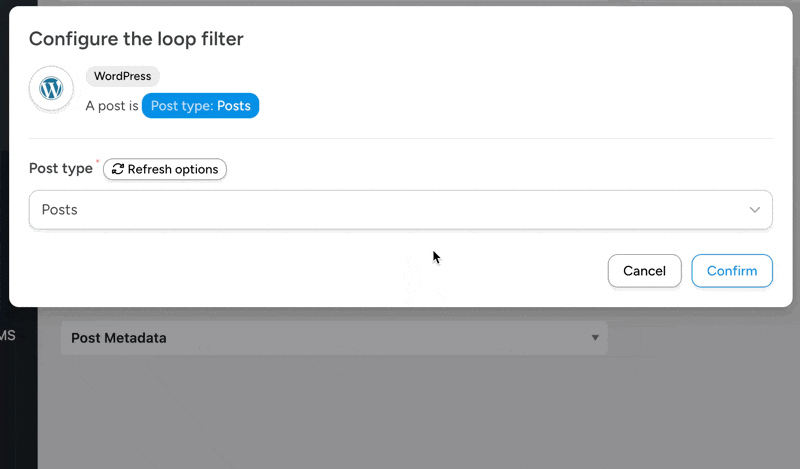This screenshot has width=800, height=469.
Task: Click the WordPress logo icon
Action: [x=51, y=89]
